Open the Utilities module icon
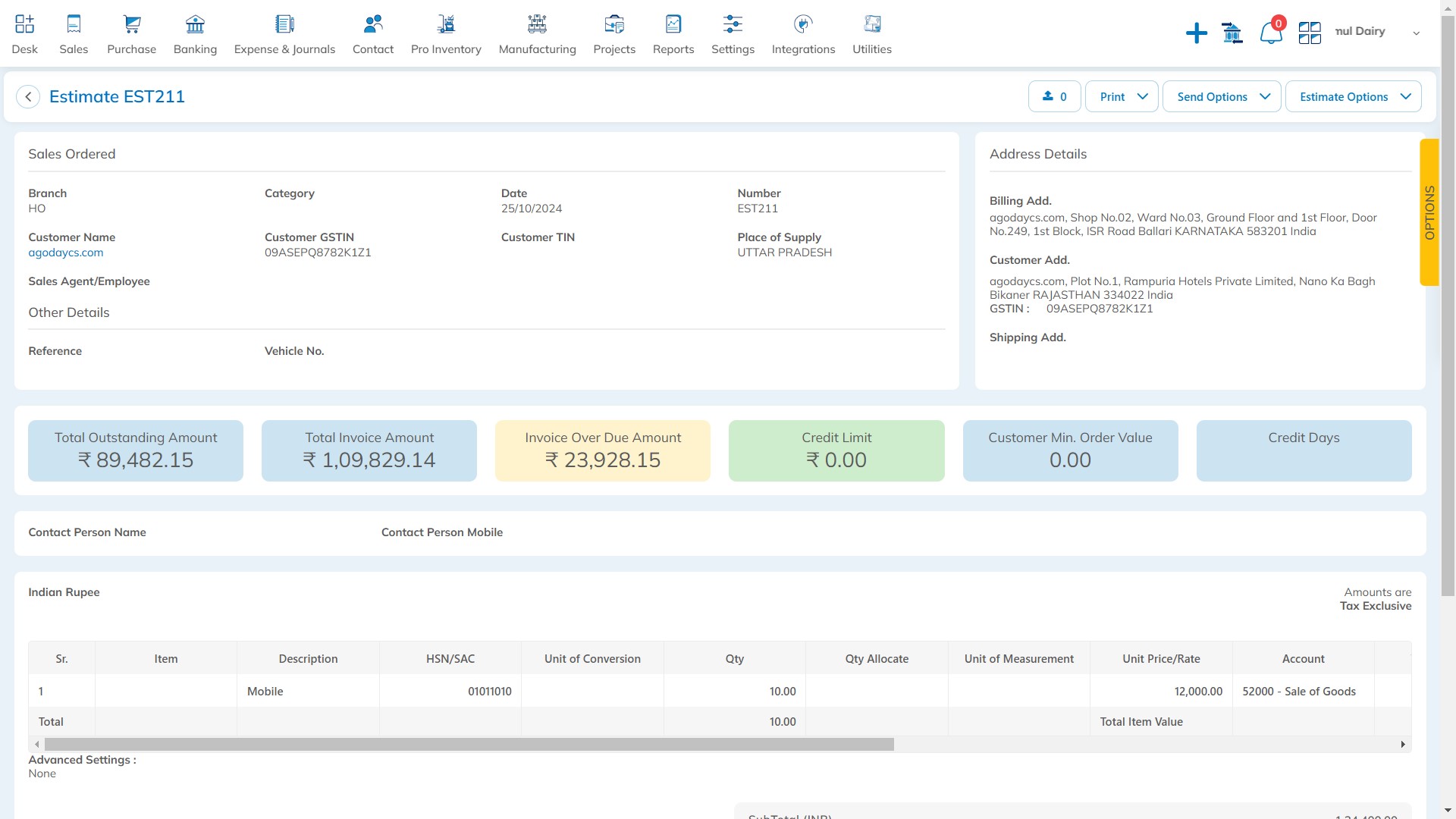This screenshot has height=819, width=1456. (x=872, y=24)
